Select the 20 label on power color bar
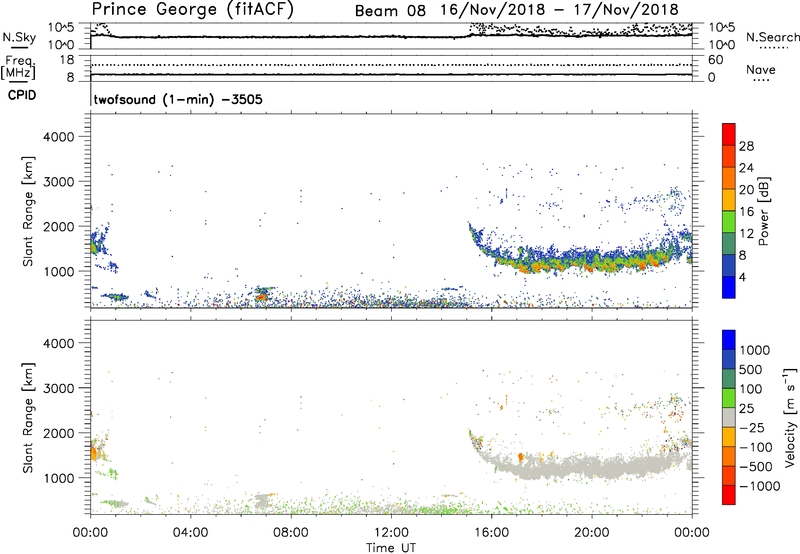This screenshot has height=554, width=800. (746, 190)
